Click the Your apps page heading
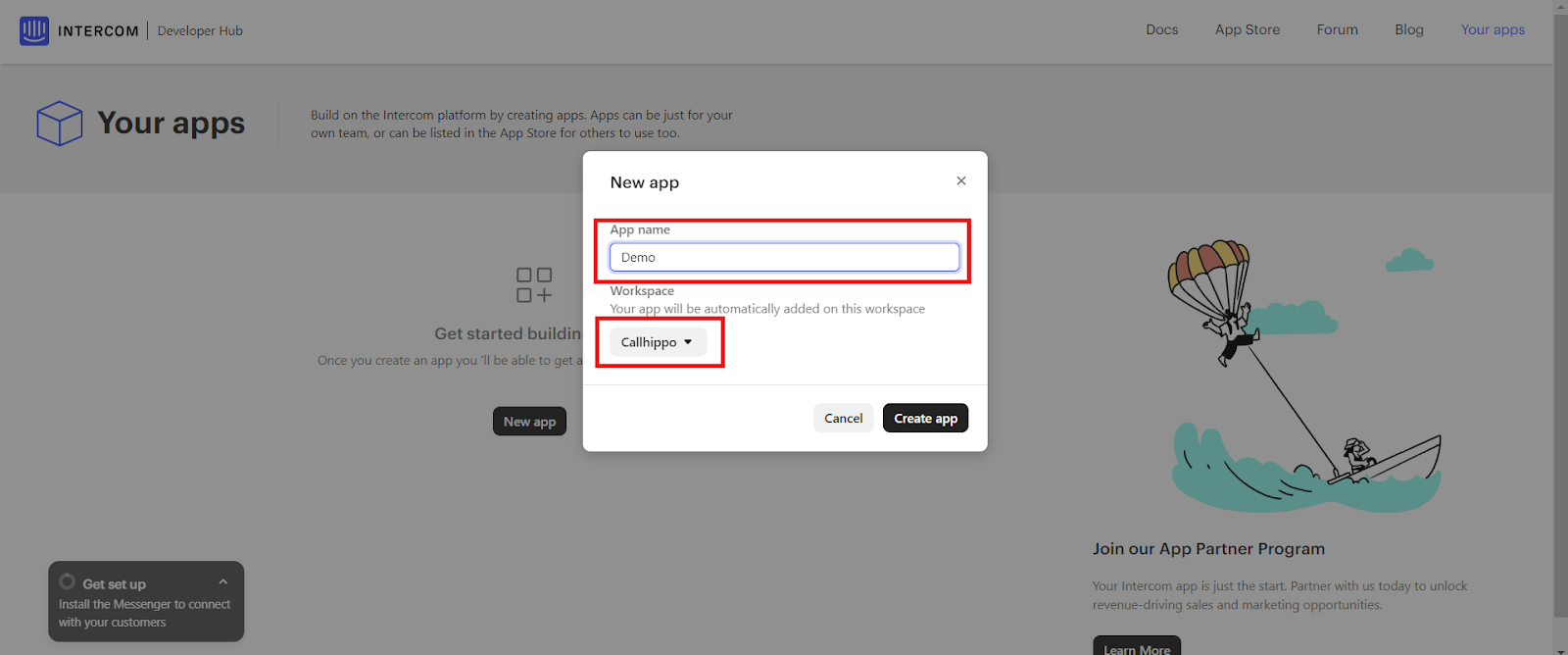The width and height of the screenshot is (1568, 655). pyautogui.click(x=171, y=124)
